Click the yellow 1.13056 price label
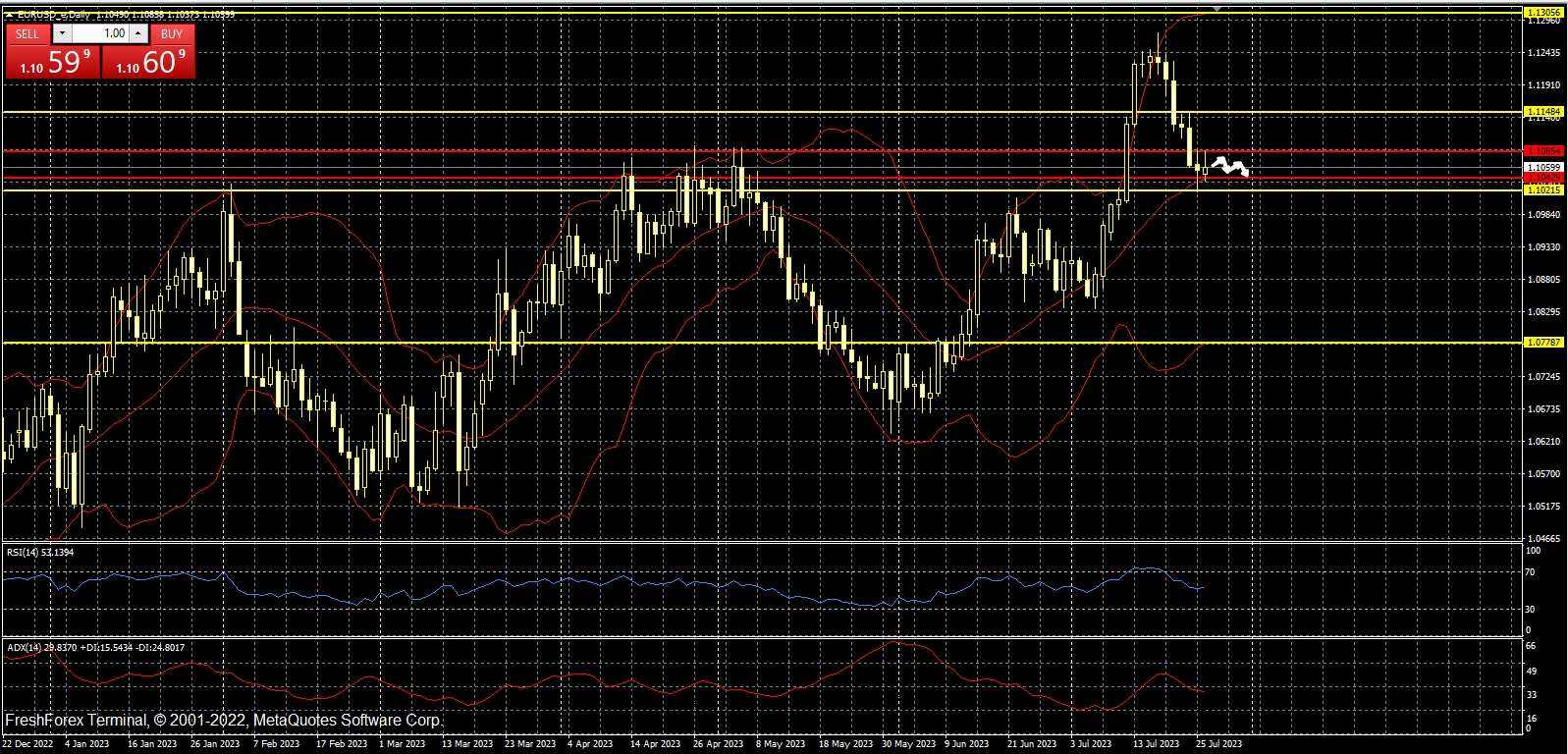The width and height of the screenshot is (1568, 754). (x=1542, y=13)
